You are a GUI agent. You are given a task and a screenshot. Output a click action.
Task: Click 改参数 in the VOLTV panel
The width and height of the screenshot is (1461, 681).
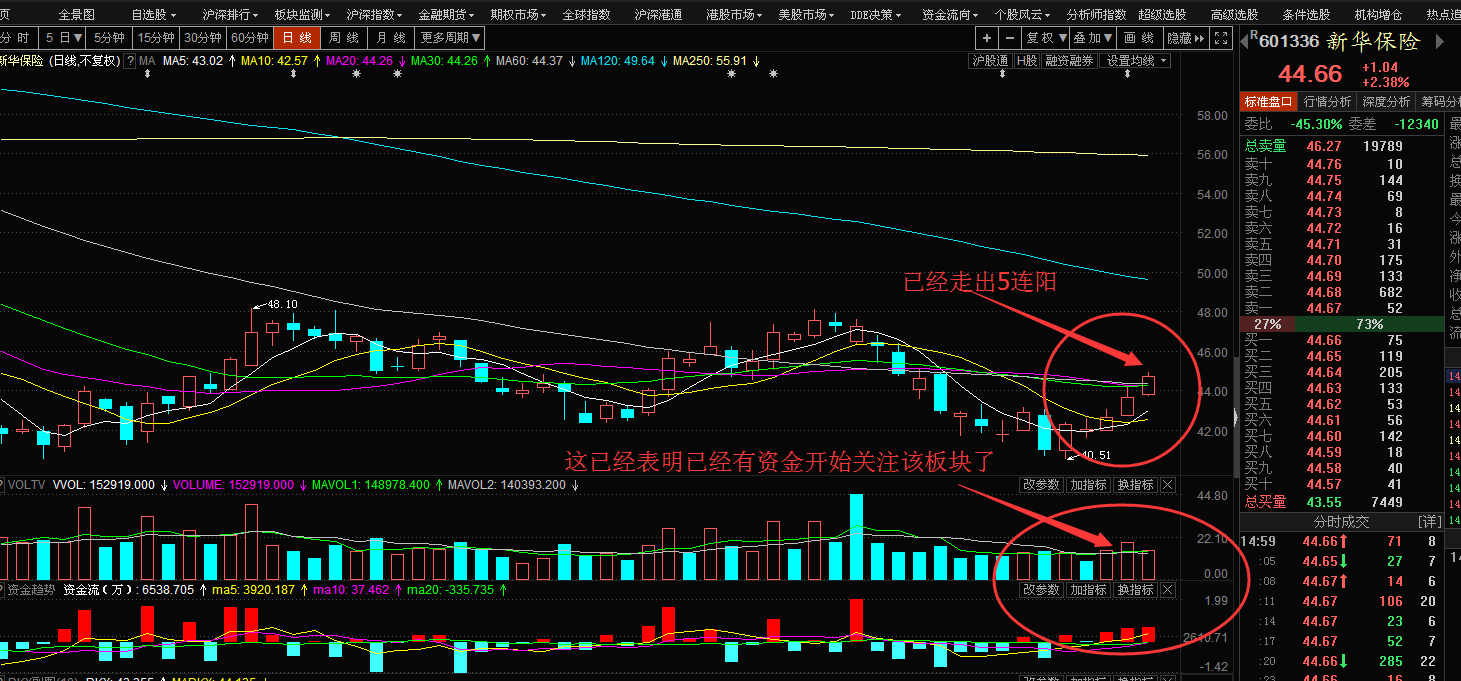(x=1041, y=485)
